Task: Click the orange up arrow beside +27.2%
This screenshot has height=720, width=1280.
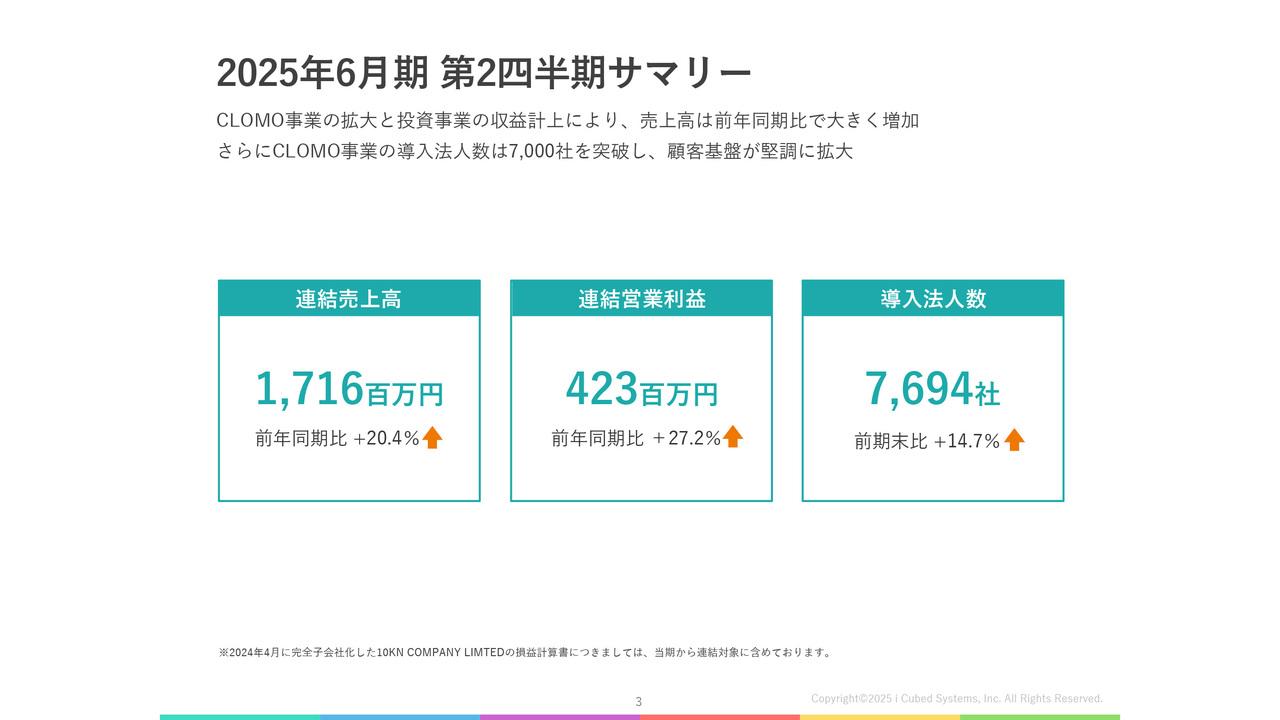Action: pos(733,436)
